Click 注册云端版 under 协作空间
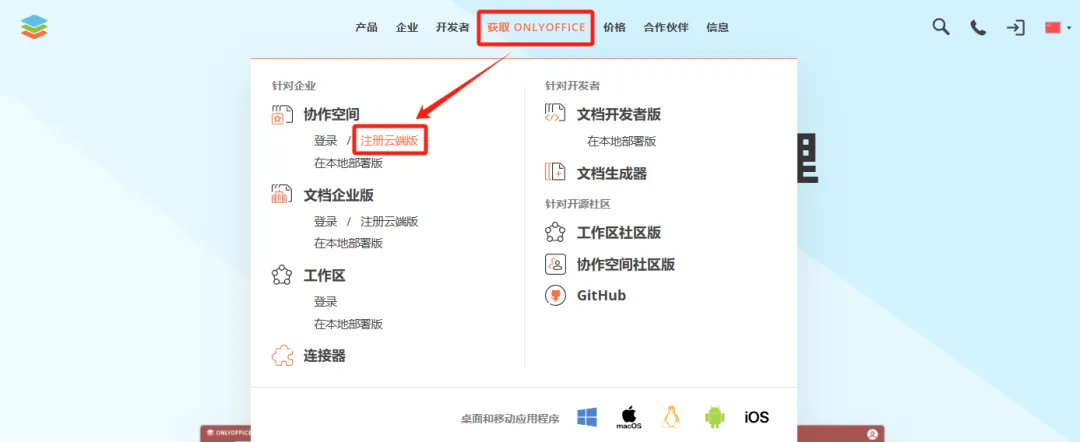 coord(389,140)
